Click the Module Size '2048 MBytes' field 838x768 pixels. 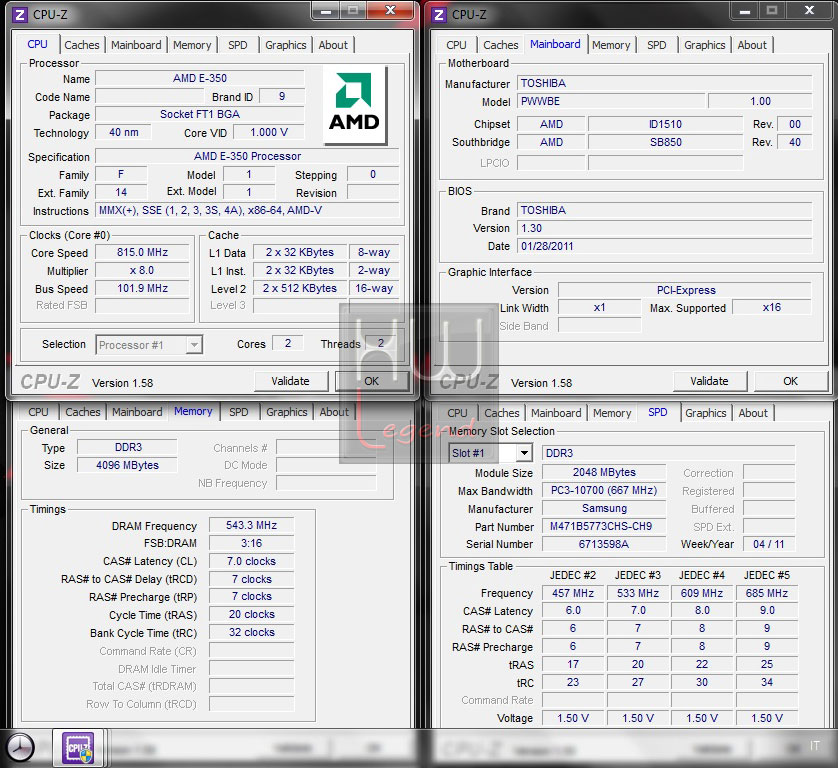tap(604, 472)
